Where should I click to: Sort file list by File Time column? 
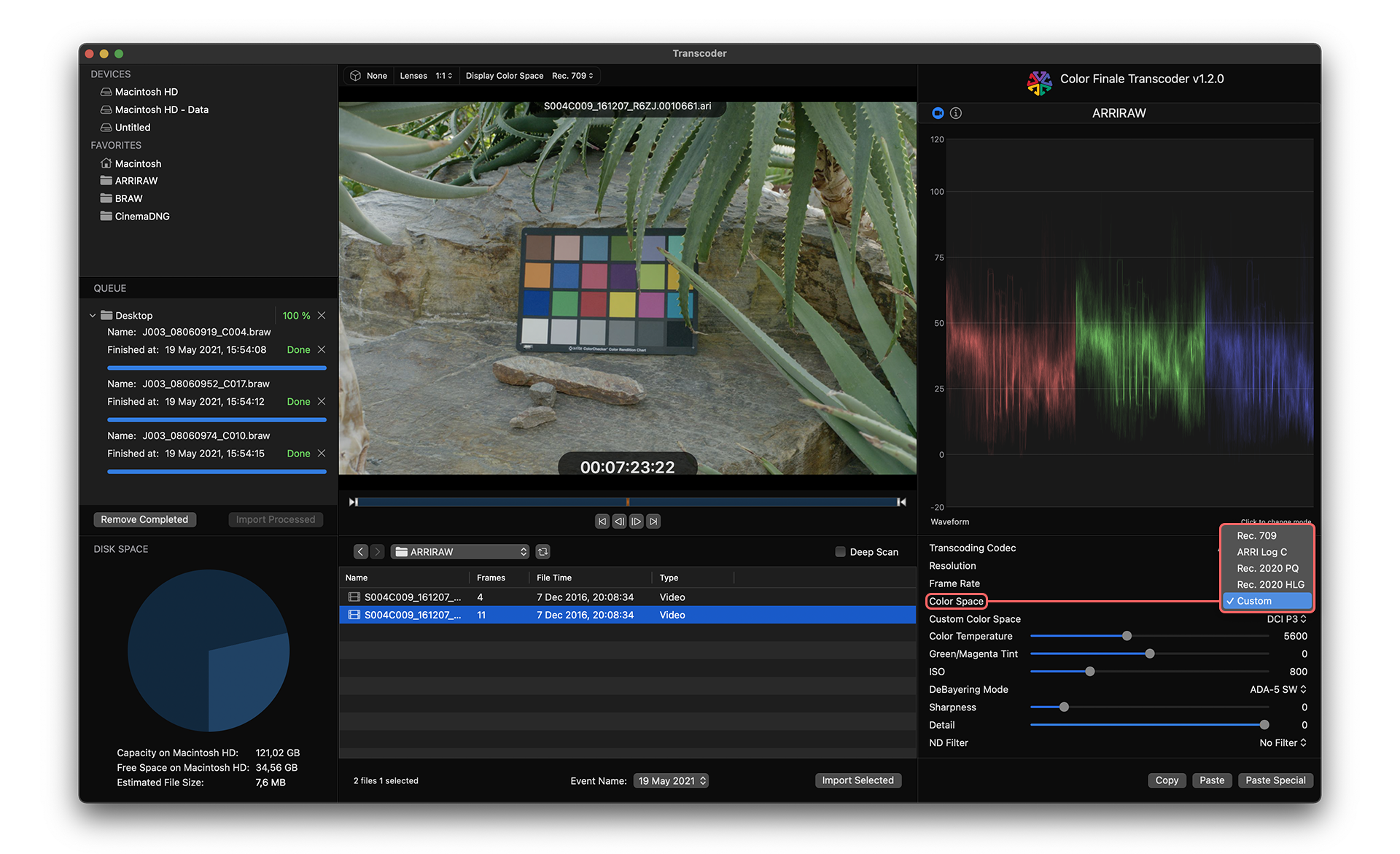591,578
